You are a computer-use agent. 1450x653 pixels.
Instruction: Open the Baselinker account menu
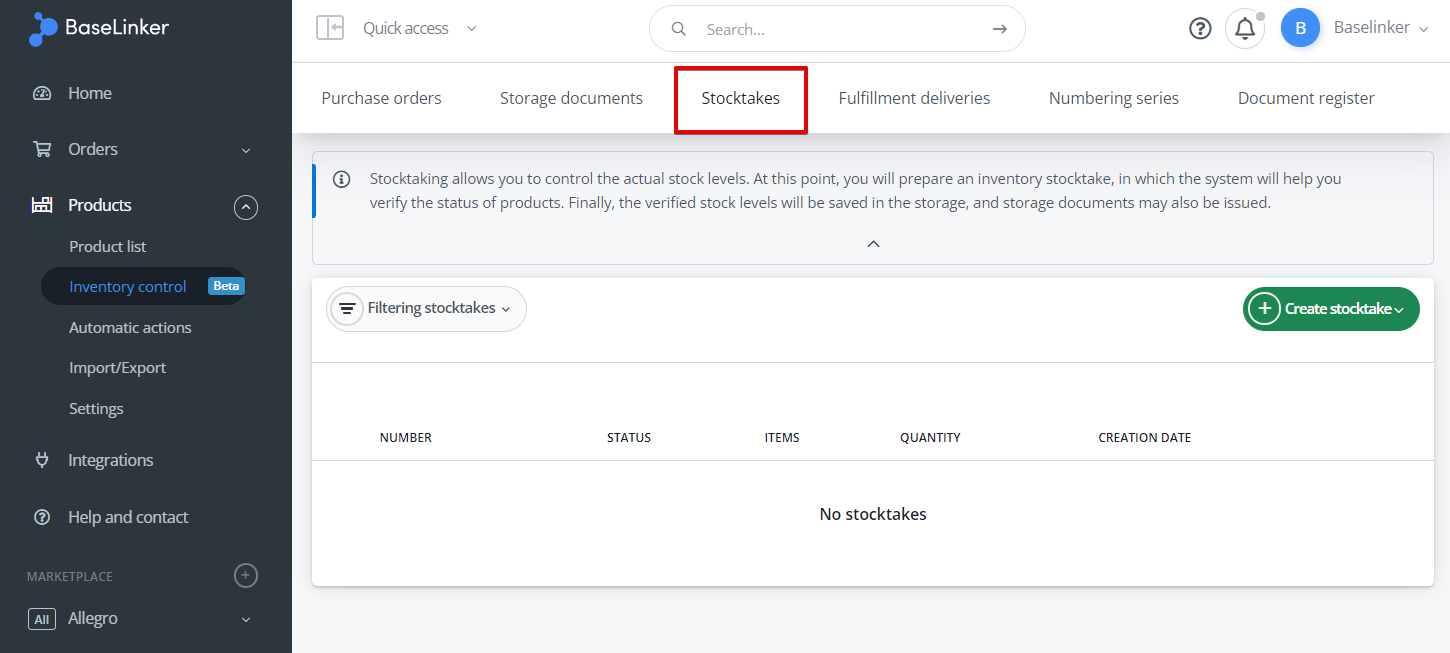pos(1381,28)
